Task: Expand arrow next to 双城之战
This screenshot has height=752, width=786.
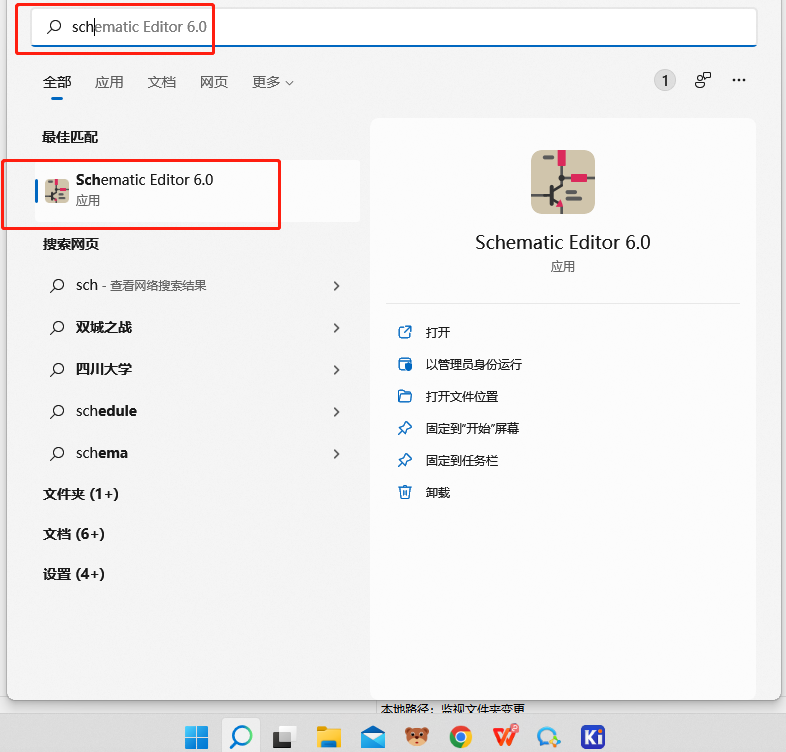Action: tap(336, 328)
